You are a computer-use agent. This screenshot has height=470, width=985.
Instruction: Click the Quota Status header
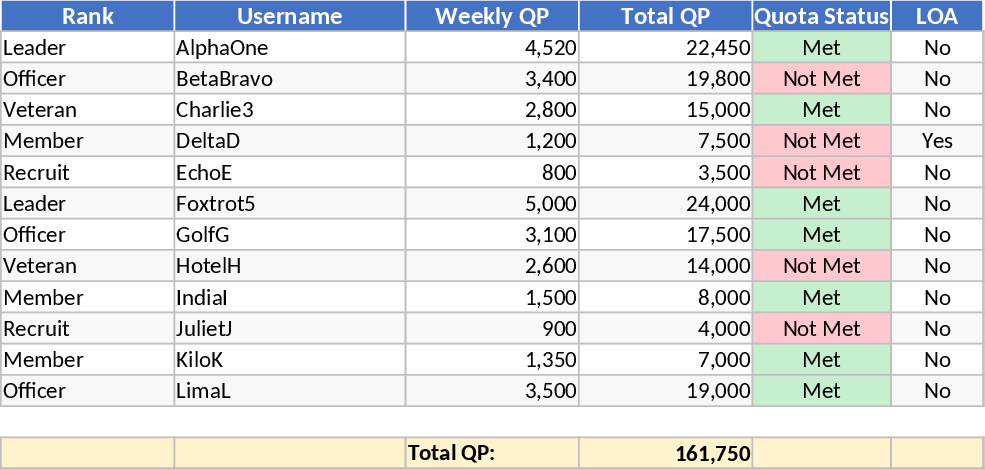click(x=821, y=16)
